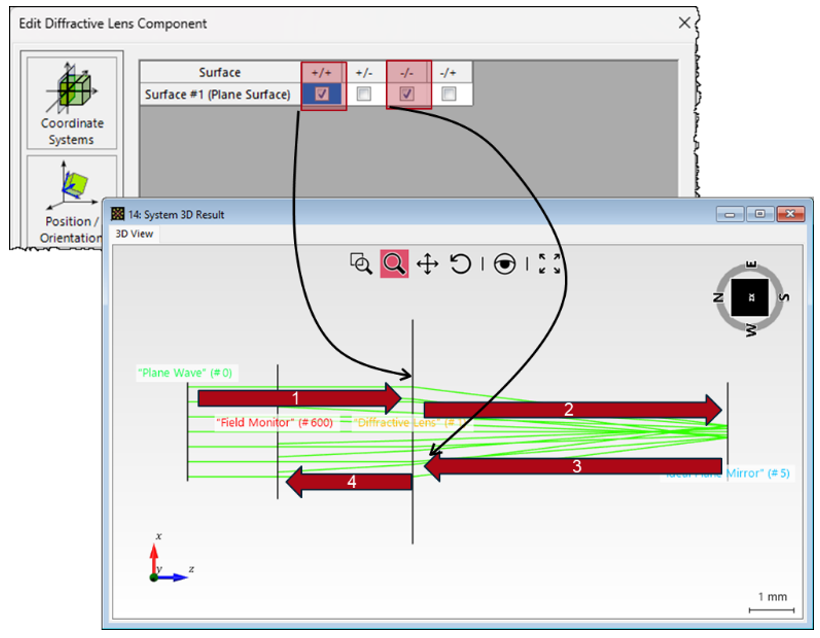This screenshot has height=638, width=820.
Task: Open the Coordinate Systems page
Action: coord(71,103)
